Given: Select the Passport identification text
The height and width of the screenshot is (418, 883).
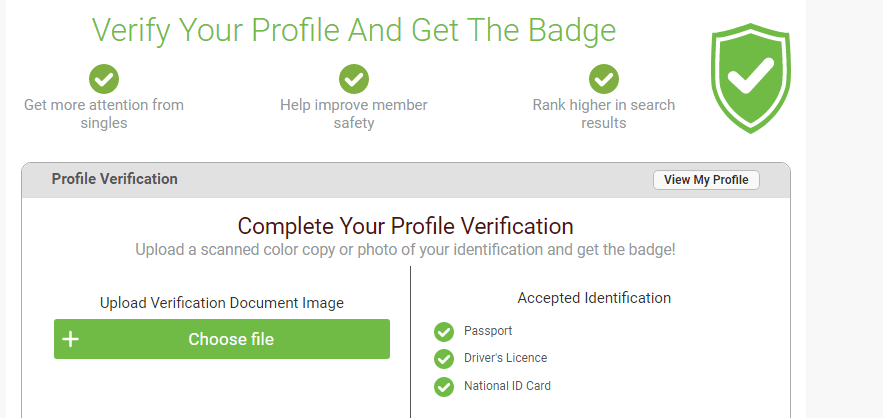Looking at the screenshot, I should [488, 331].
